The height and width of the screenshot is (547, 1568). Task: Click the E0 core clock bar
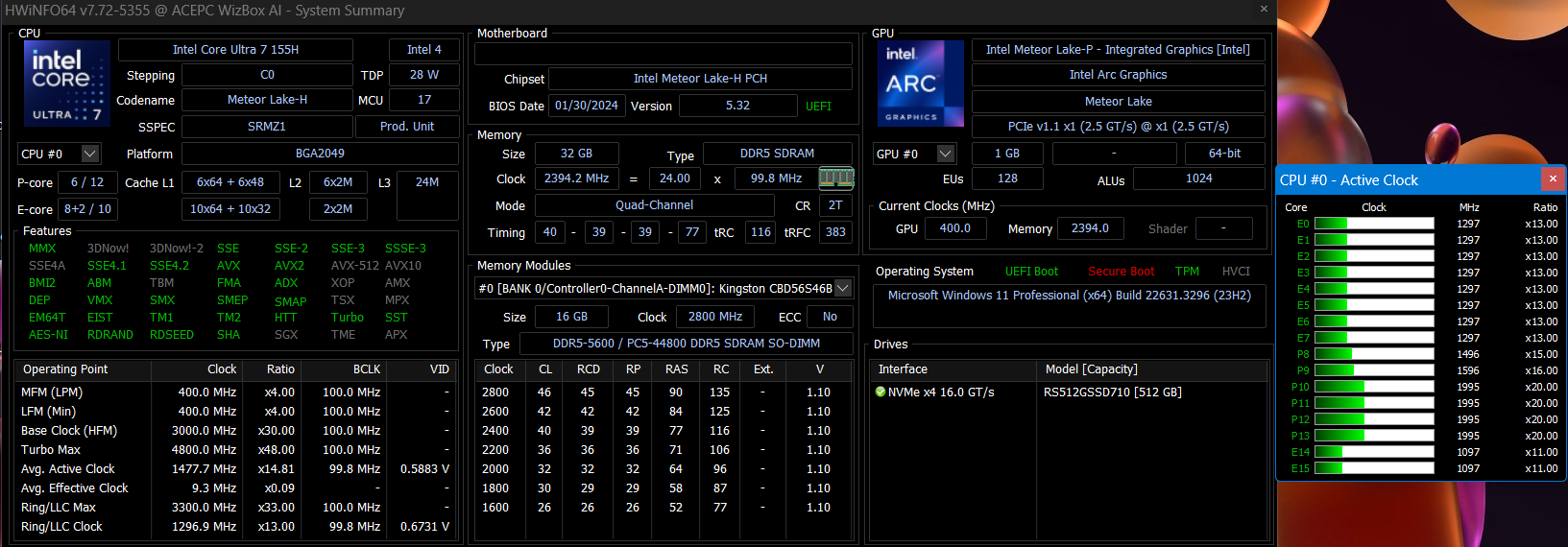[1373, 224]
